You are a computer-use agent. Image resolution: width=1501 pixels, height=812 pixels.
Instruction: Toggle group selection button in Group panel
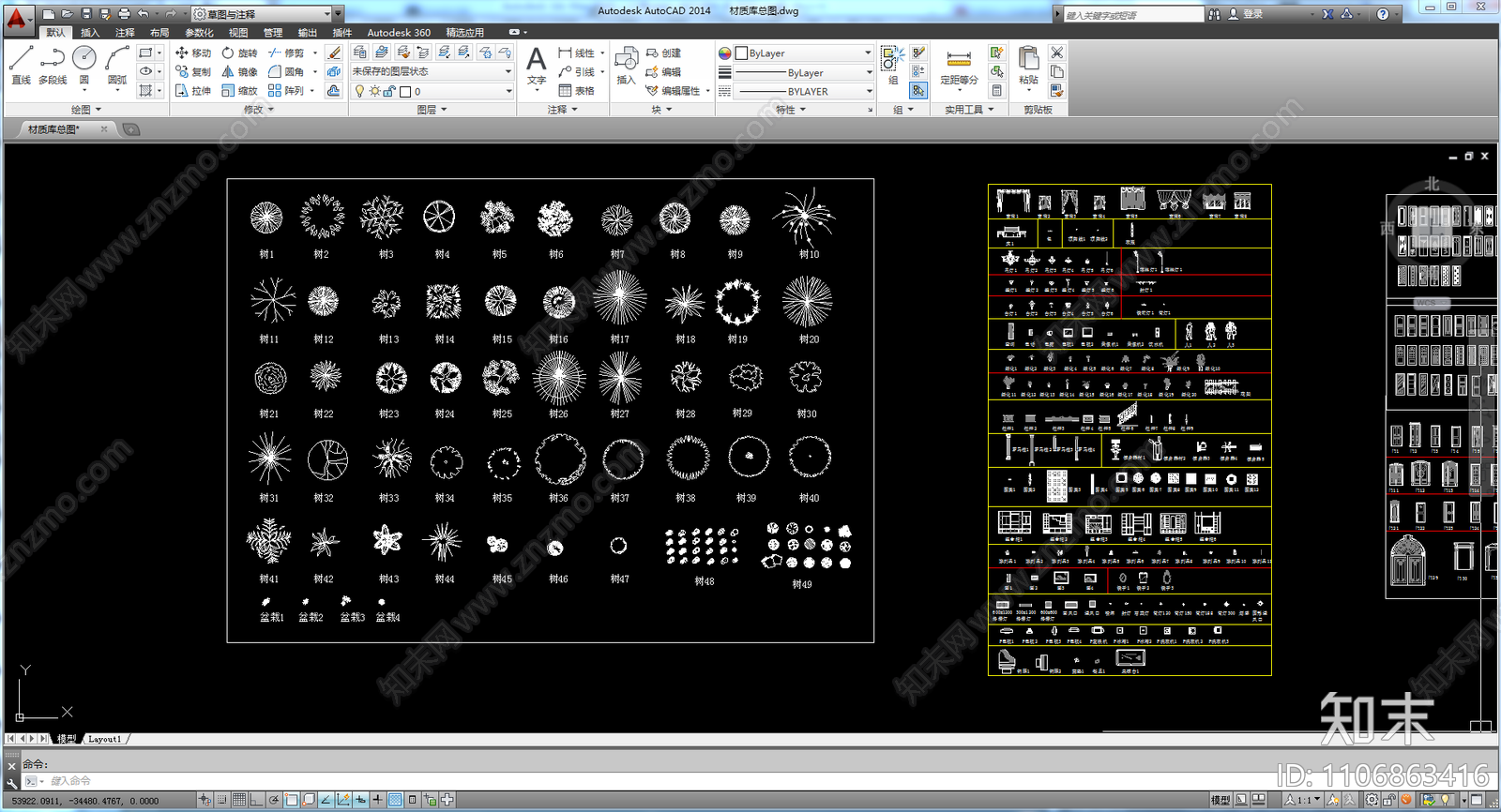918,91
